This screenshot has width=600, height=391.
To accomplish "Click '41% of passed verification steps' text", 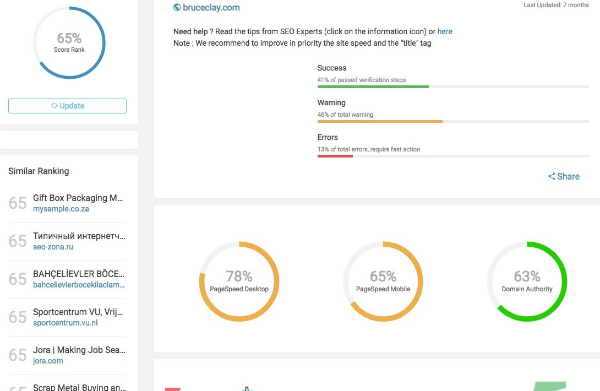I will [362, 80].
